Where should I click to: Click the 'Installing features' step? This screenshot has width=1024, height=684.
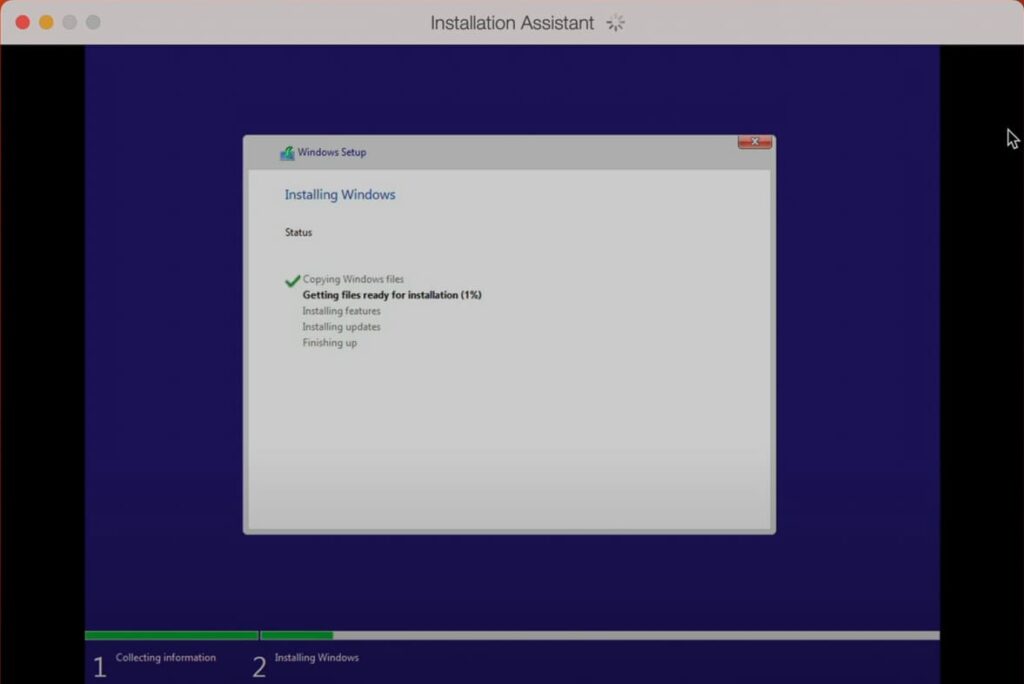[341, 311]
